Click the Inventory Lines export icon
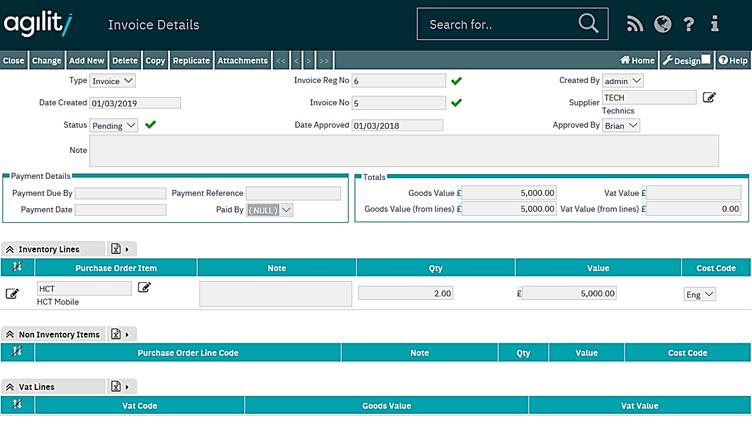This screenshot has width=752, height=424. 116,249
